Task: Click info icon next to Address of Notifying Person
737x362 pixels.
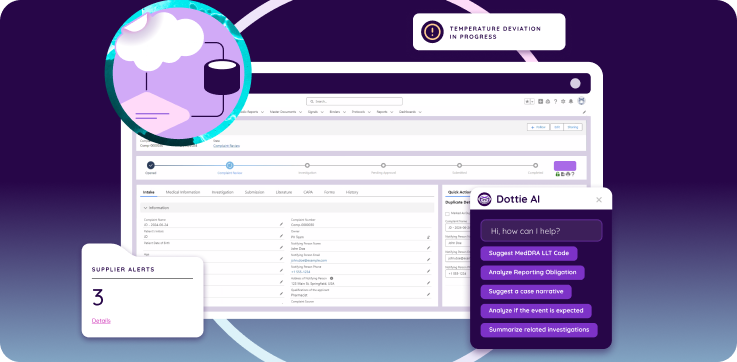Action: (x=331, y=278)
